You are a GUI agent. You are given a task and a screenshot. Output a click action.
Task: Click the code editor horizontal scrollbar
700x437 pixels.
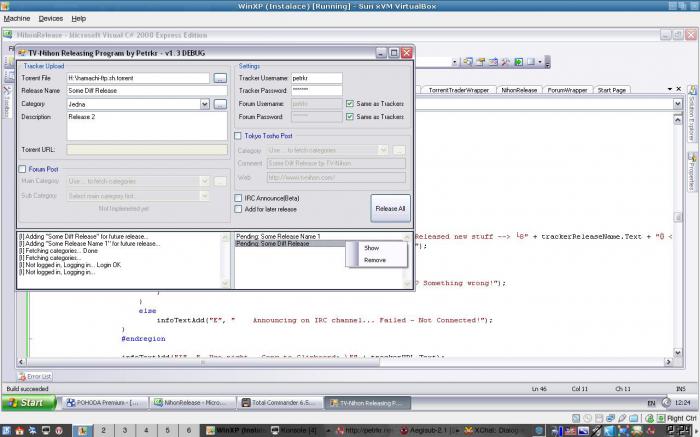[x=345, y=362]
